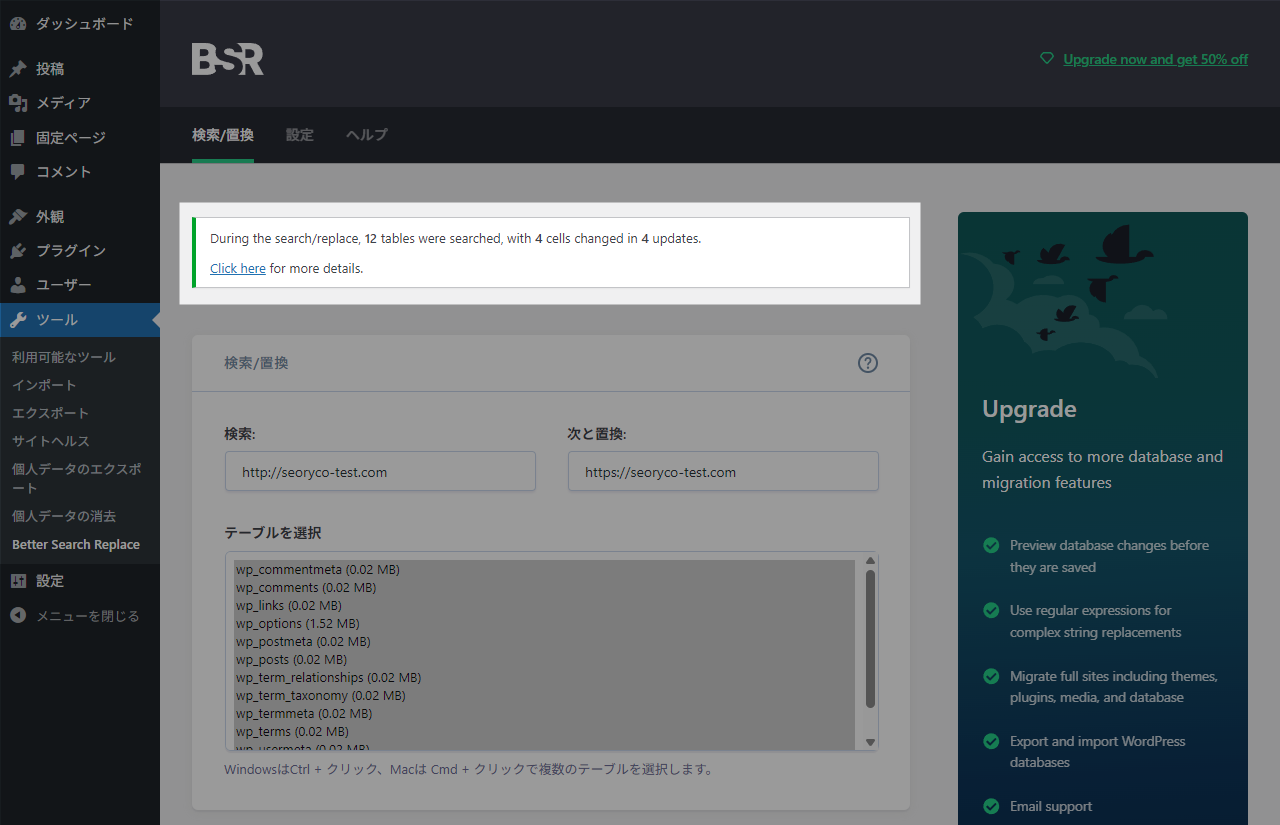Click the コメント speech bubble icon

pyautogui.click(x=17, y=171)
